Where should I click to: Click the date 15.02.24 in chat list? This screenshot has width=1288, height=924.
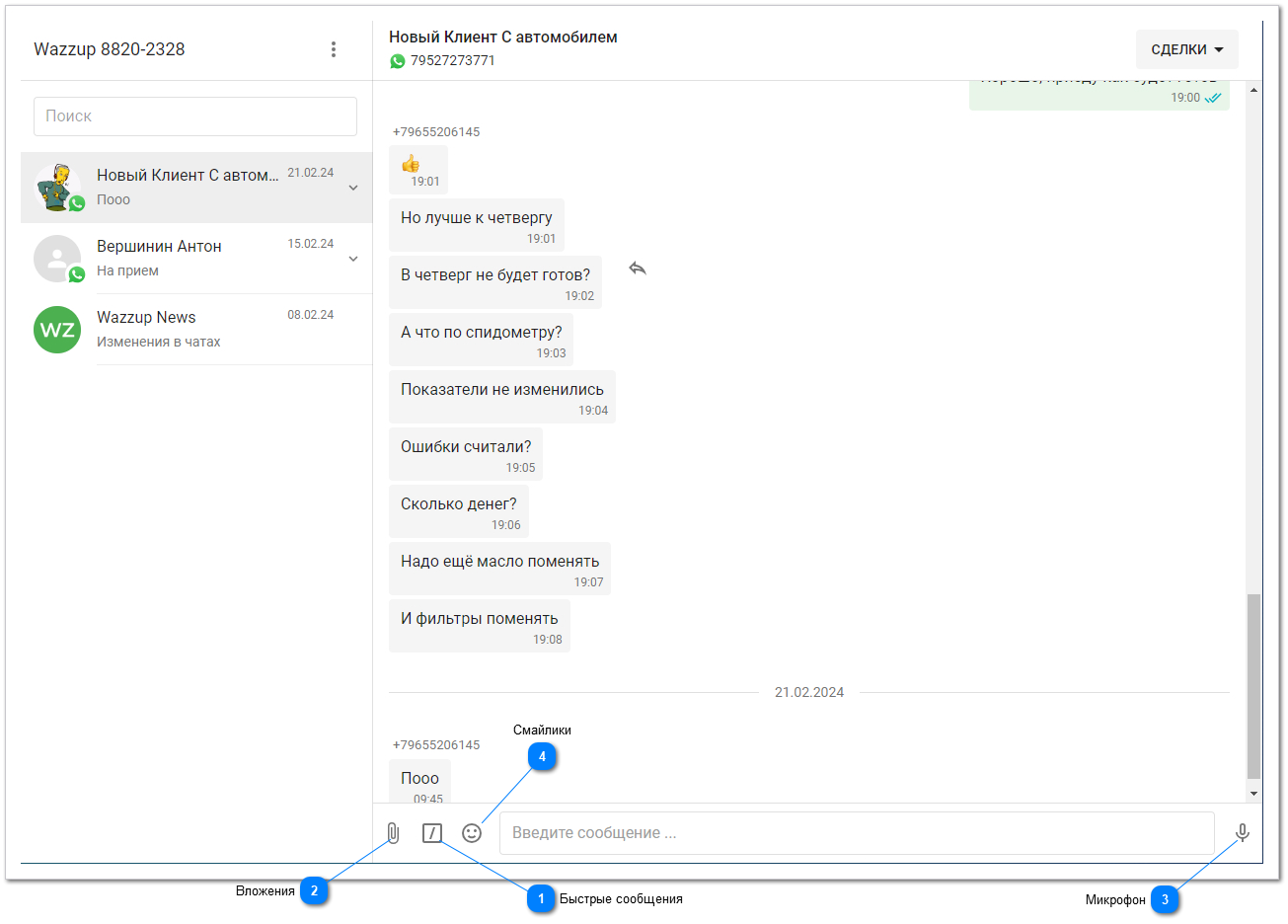point(311,244)
